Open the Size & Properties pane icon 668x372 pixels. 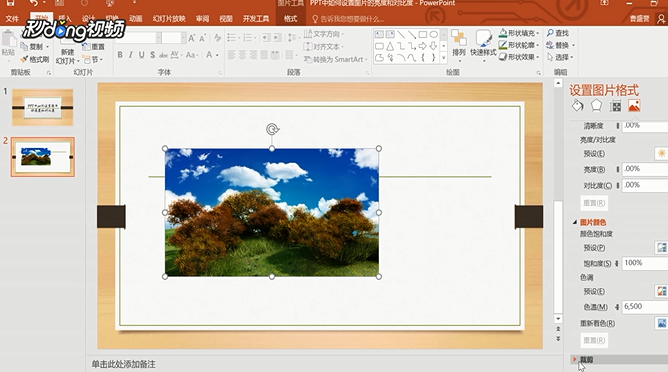615,106
